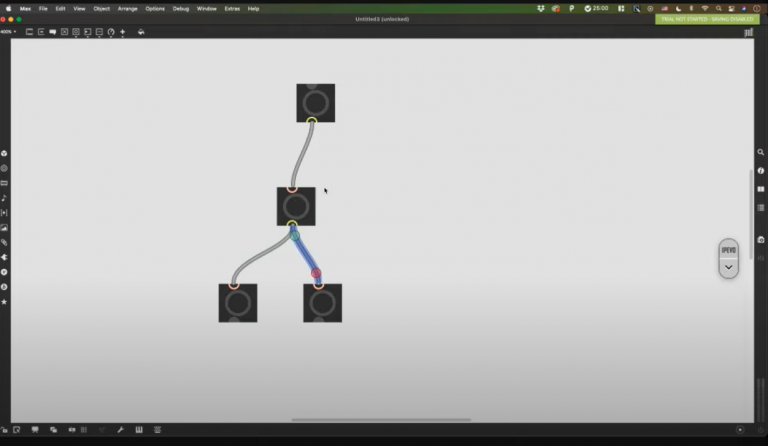The image size is (768, 446).
Task: Click the plus add dropdown in top toolbar
Action: (x=123, y=32)
